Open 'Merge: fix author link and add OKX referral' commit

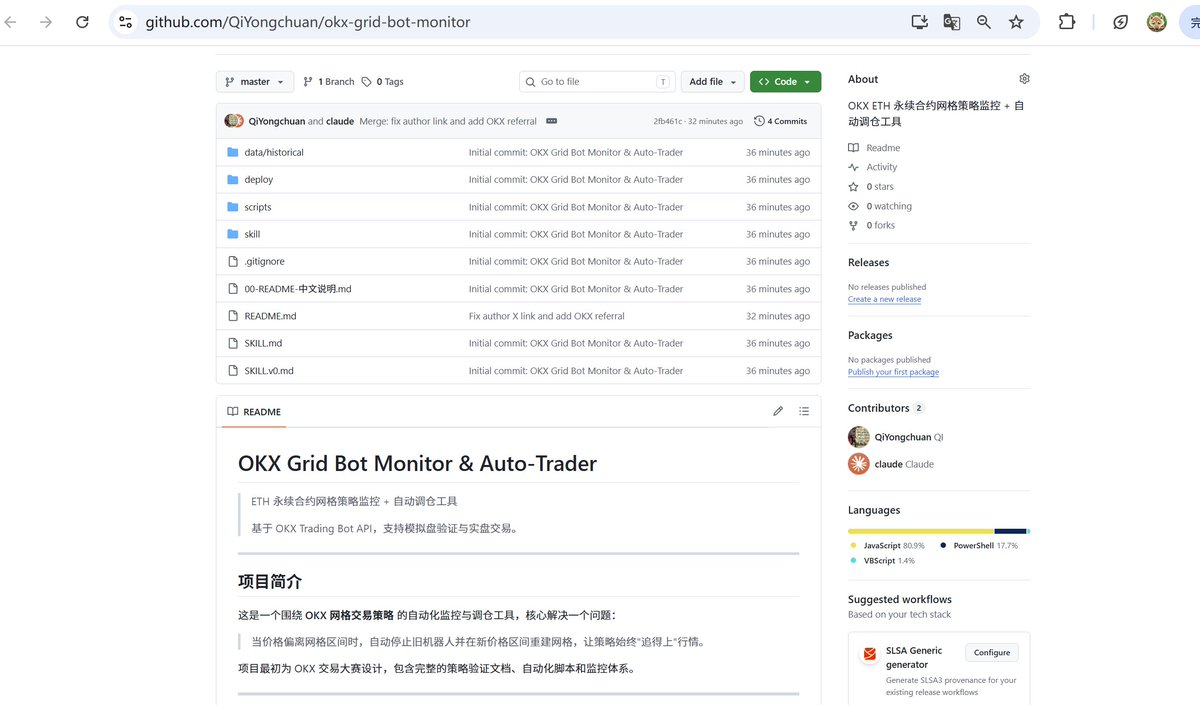pyautogui.click(x=448, y=121)
